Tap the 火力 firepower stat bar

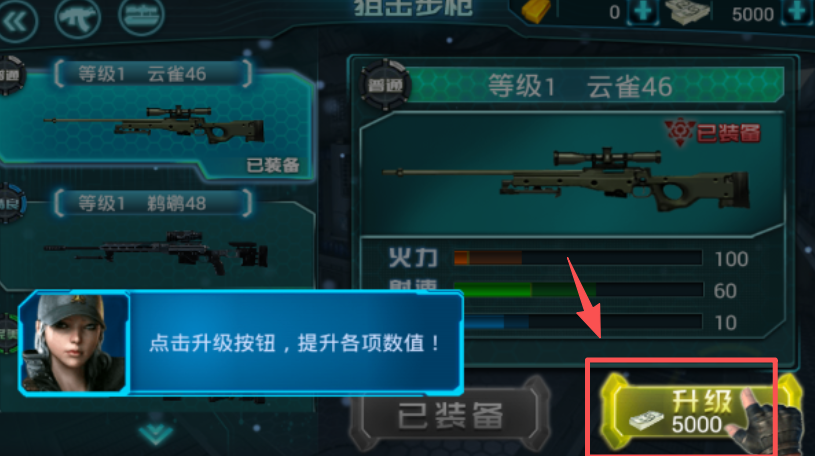578,258
